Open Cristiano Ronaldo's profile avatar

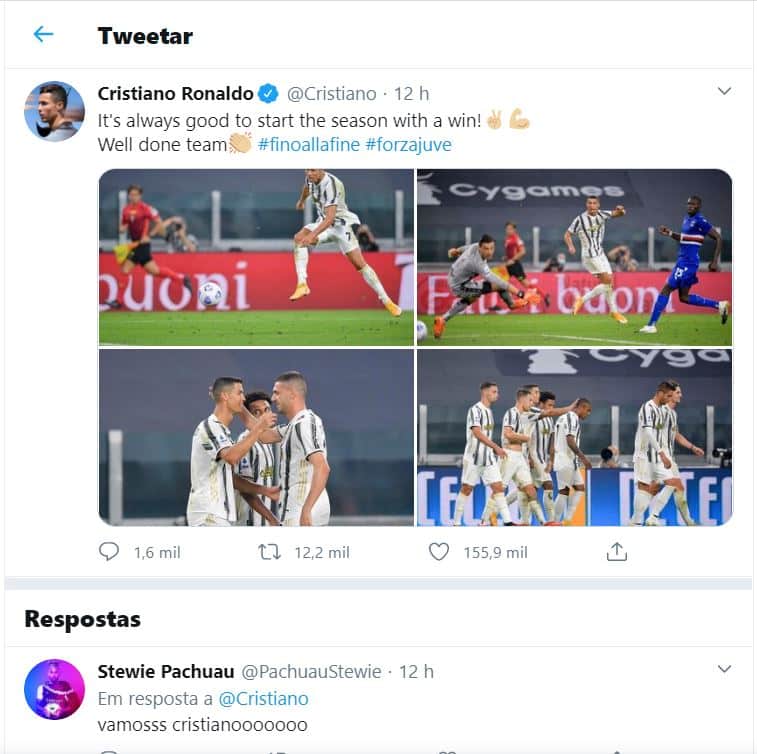tap(54, 111)
